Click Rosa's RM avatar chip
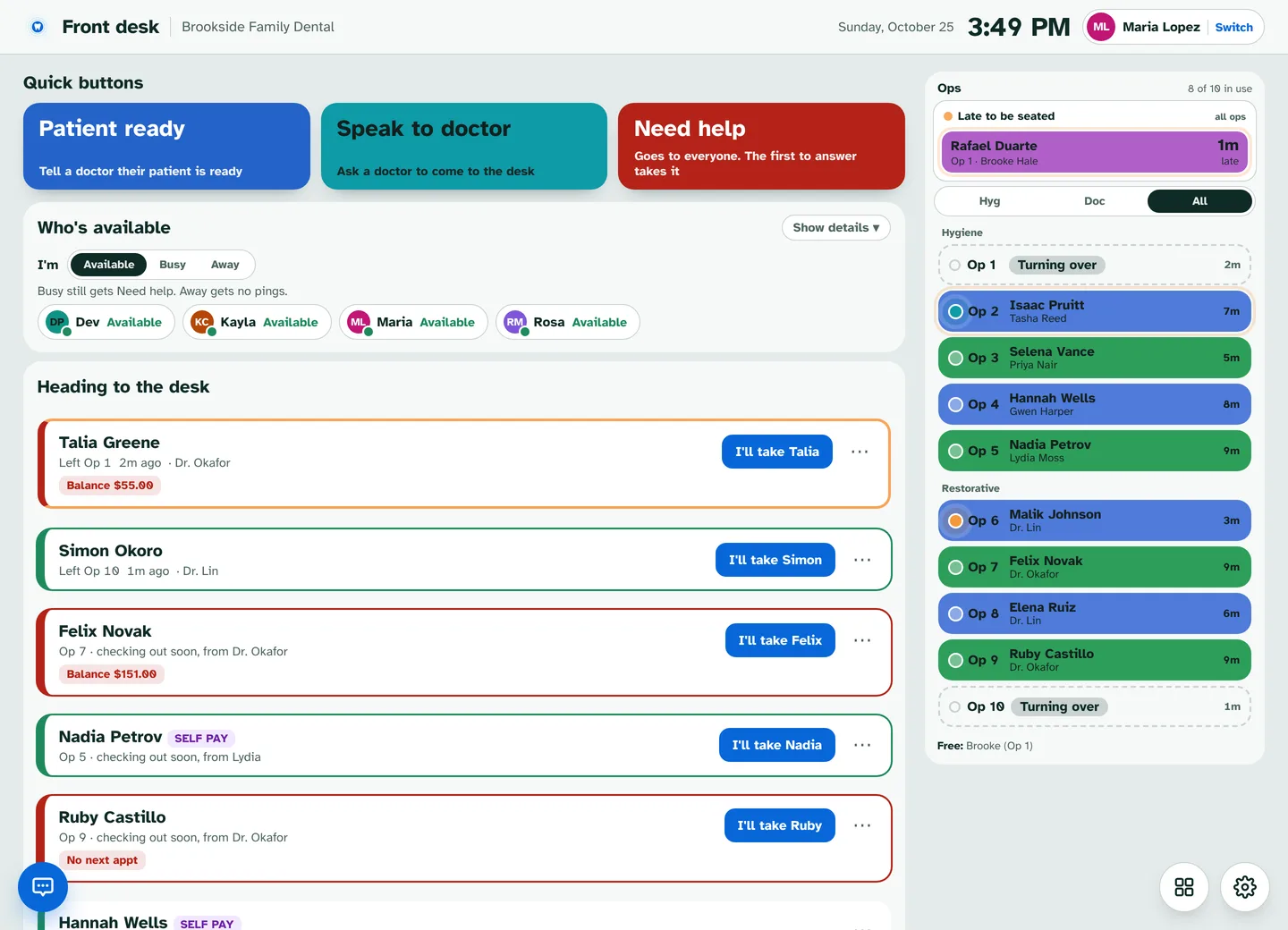The height and width of the screenshot is (930, 1288). [x=515, y=322]
